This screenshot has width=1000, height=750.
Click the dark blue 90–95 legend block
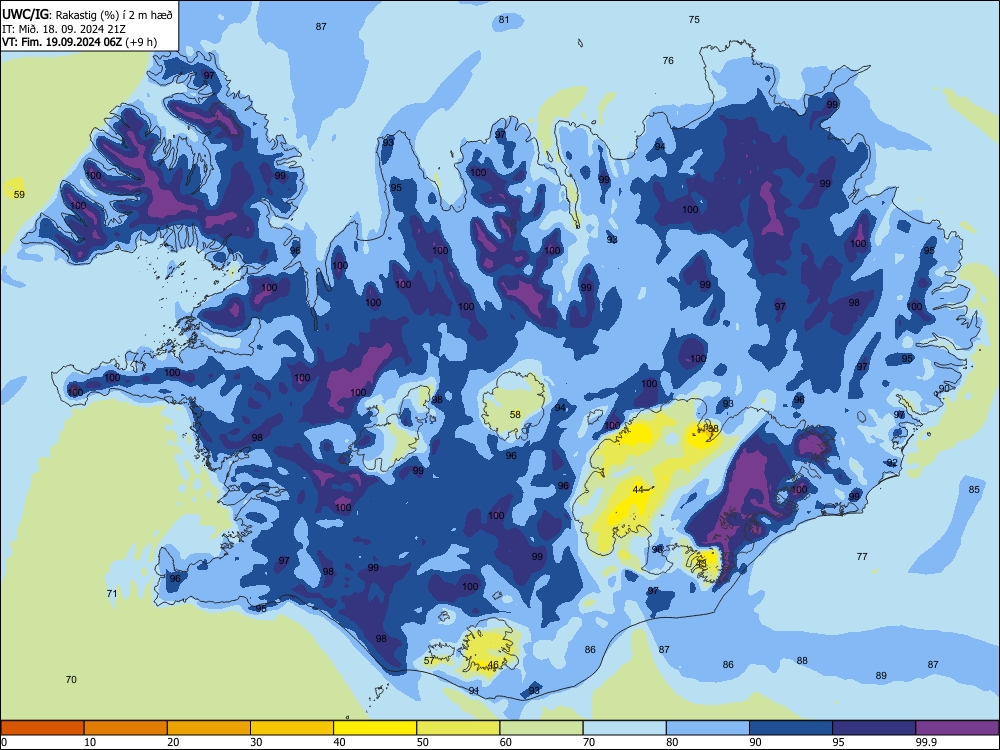pos(791,728)
